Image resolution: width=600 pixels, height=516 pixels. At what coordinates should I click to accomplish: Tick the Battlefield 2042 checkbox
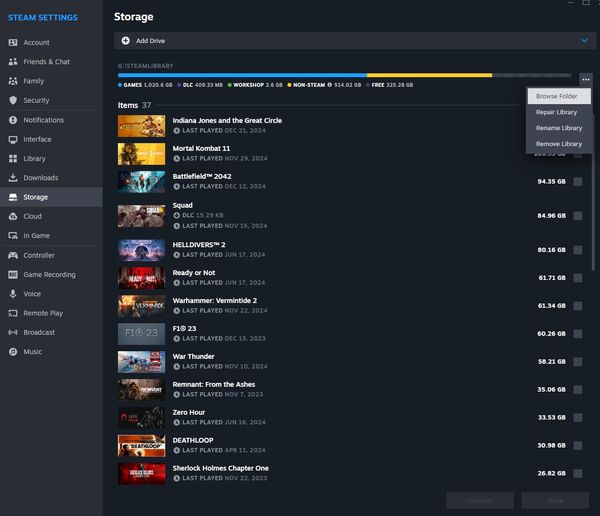pyautogui.click(x=578, y=181)
